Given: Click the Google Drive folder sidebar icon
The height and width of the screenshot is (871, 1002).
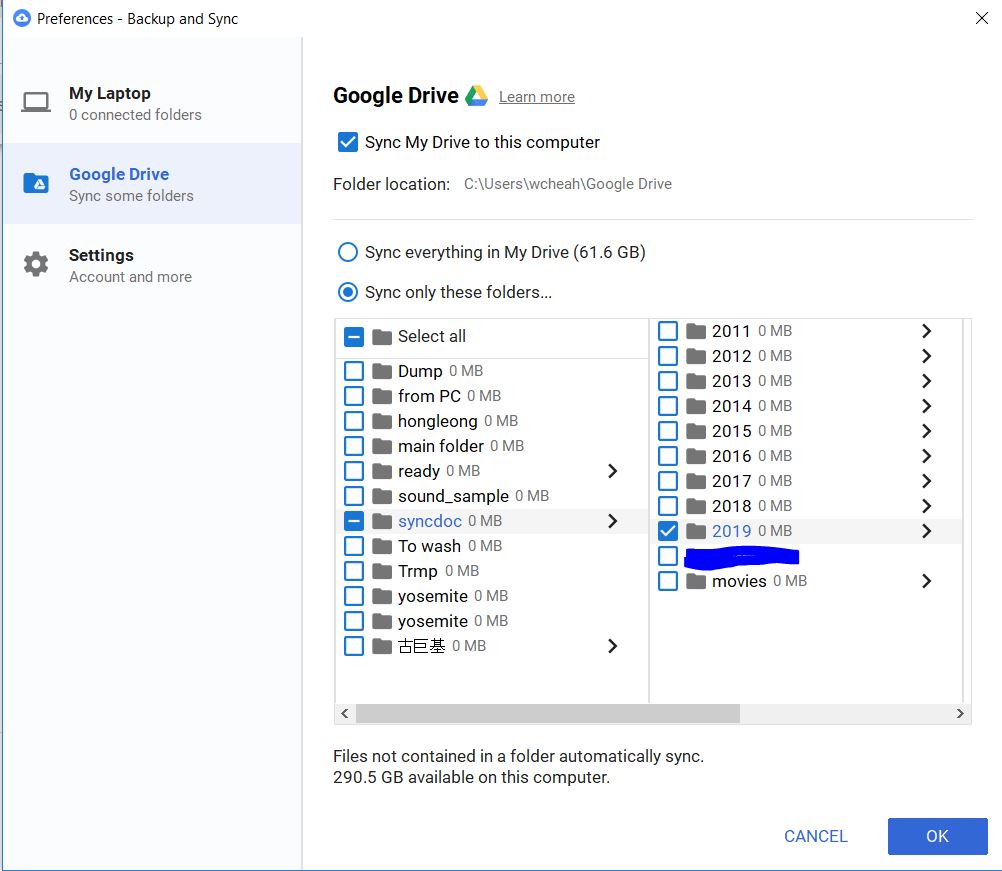Looking at the screenshot, I should [36, 183].
